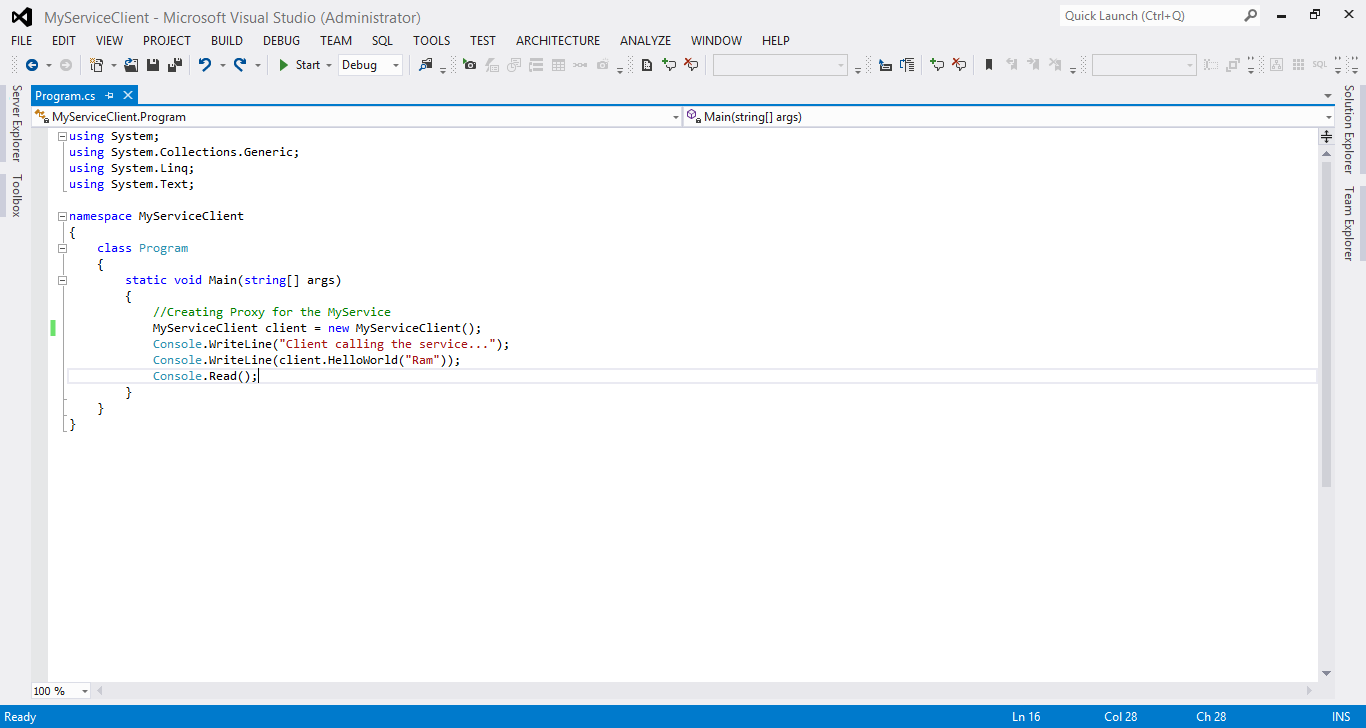Open the WINDOW menu
This screenshot has width=1366, height=728.
click(716, 41)
